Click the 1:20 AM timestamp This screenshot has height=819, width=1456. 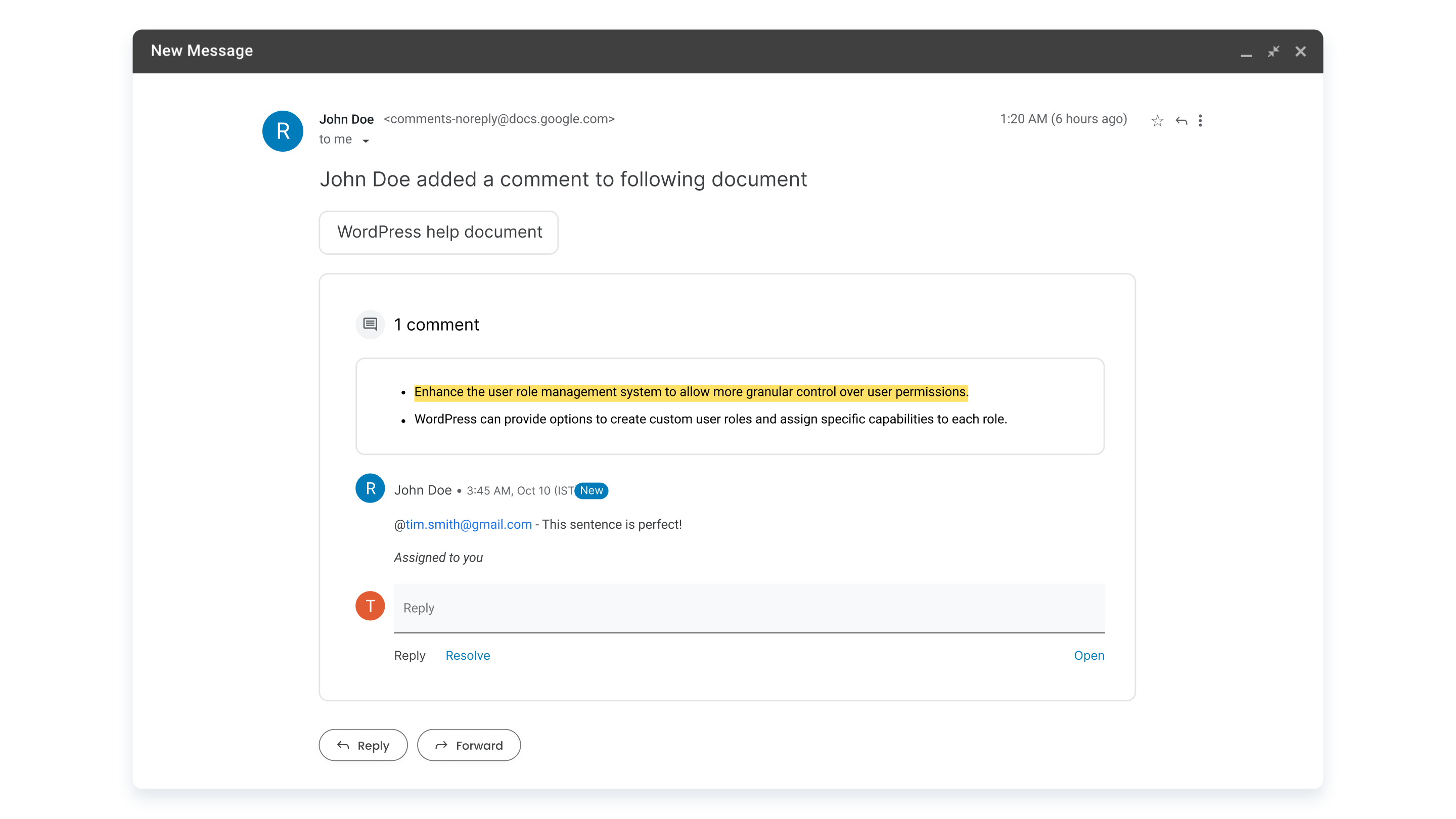pyautogui.click(x=1063, y=119)
